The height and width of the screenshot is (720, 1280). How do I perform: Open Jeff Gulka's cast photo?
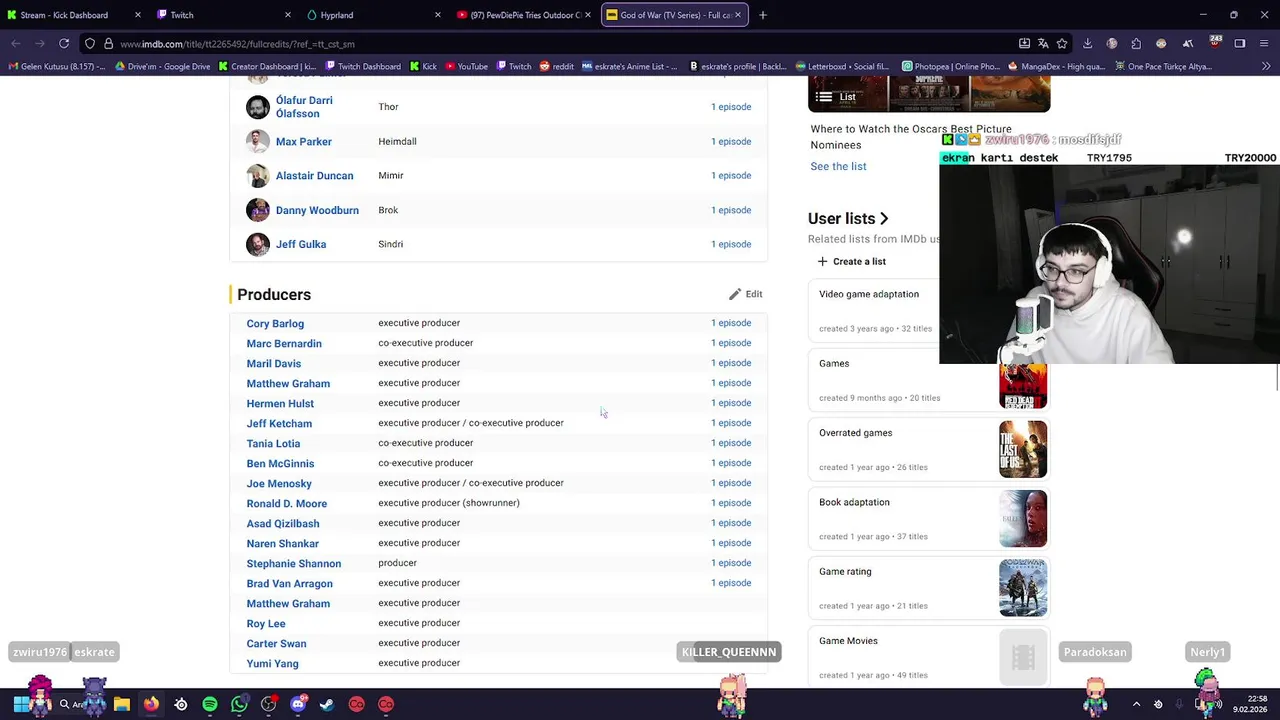tap(258, 244)
